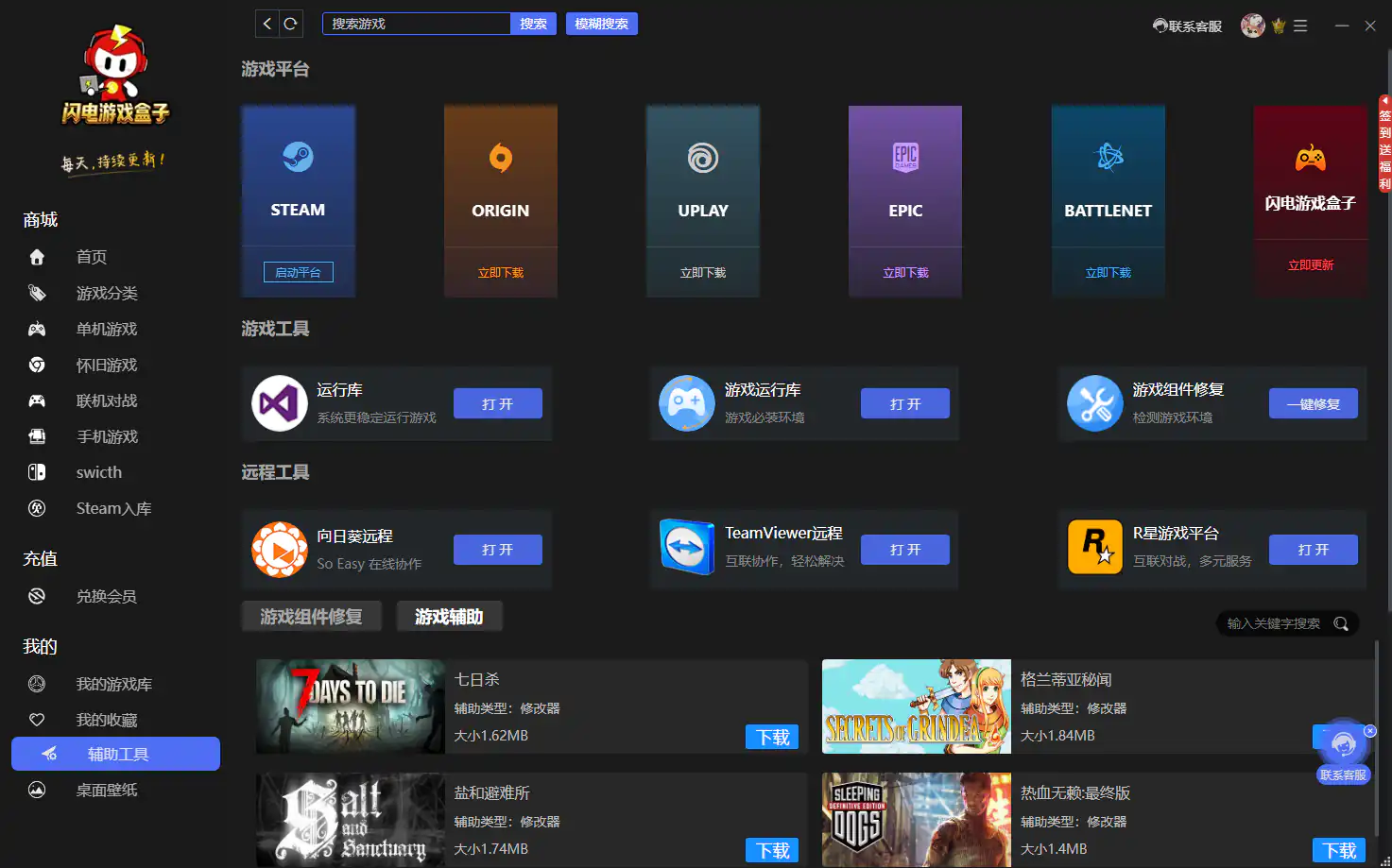The width and height of the screenshot is (1392, 868).
Task: Download Origin via 立即下载
Action: point(501,273)
